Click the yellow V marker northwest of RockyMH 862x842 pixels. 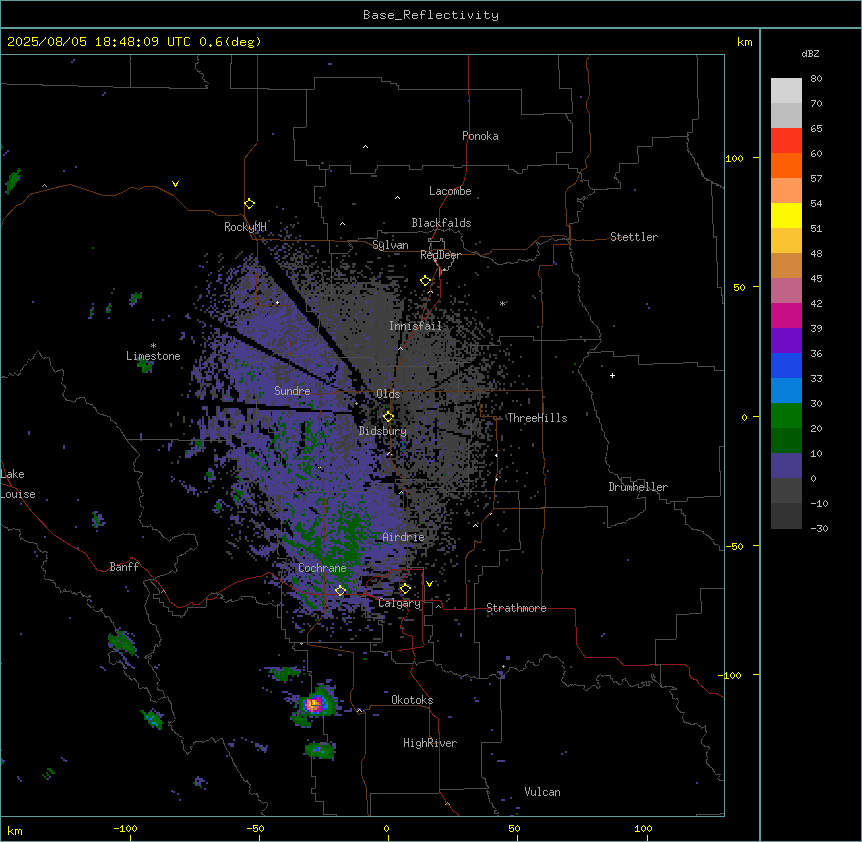coord(175,184)
